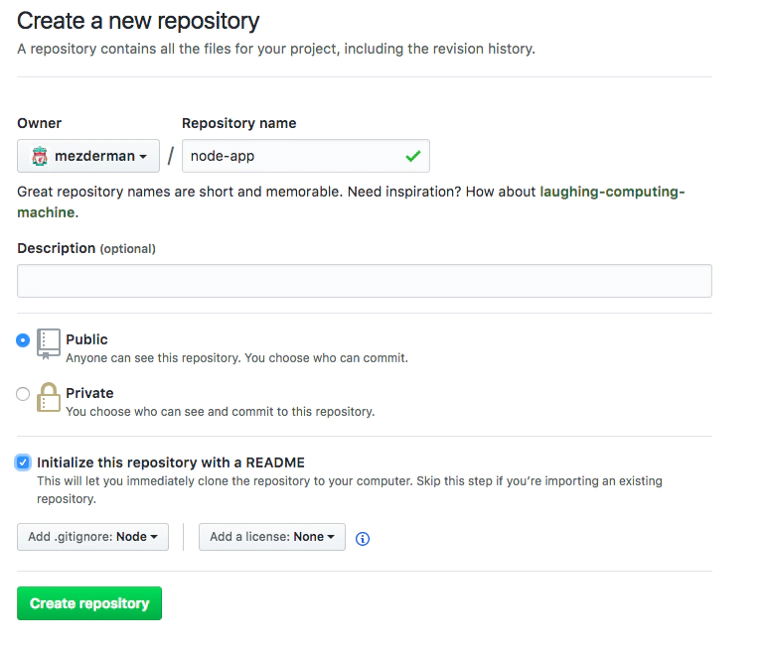764x652 pixels.
Task: Click the public repository book icon
Action: click(48, 344)
